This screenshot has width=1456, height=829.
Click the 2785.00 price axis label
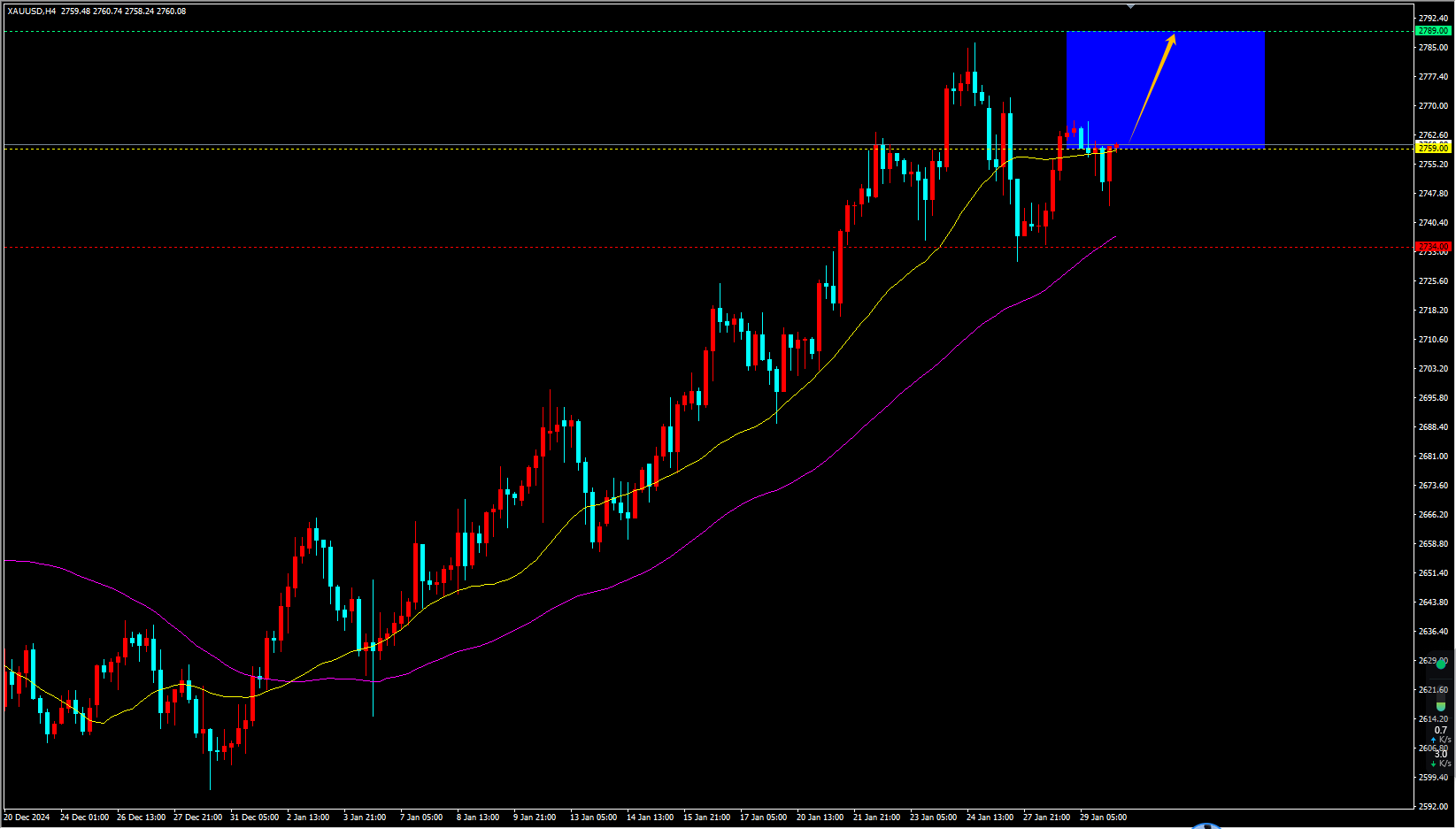pyautogui.click(x=1433, y=47)
